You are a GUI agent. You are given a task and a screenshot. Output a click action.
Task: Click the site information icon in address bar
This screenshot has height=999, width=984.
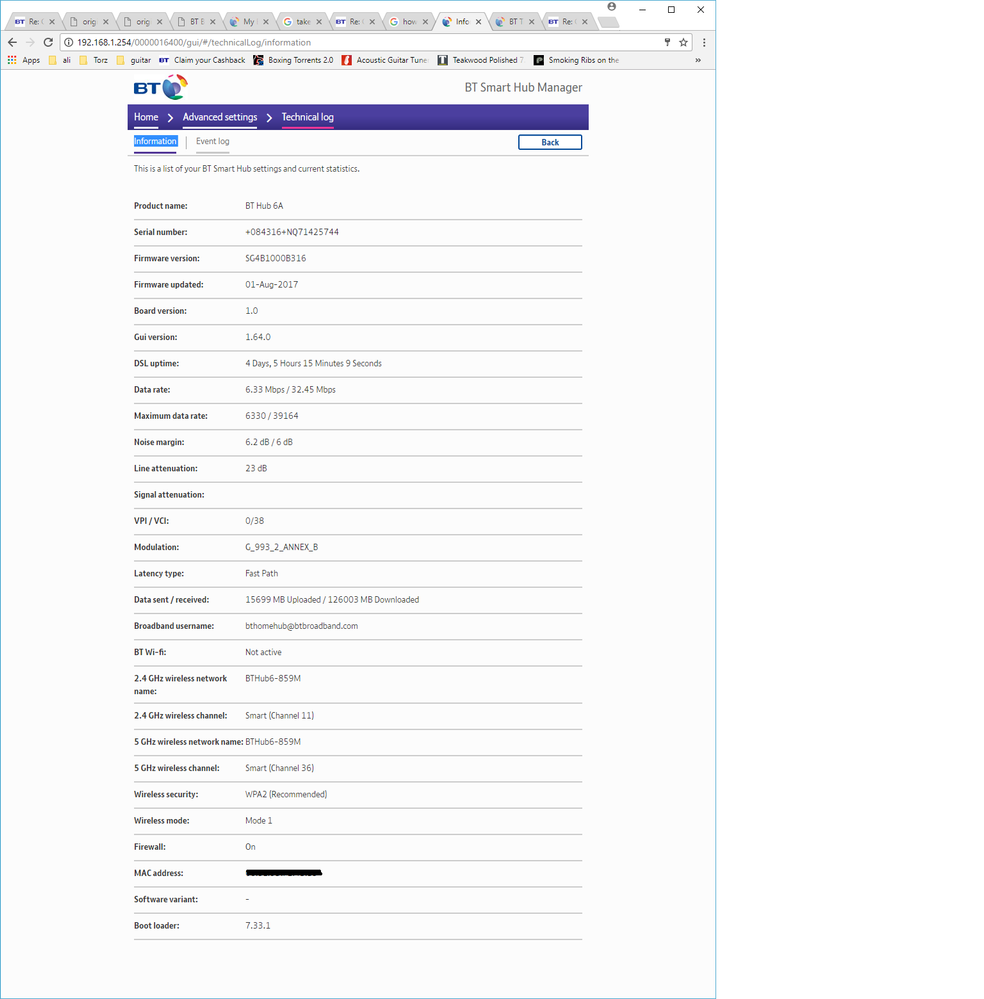tap(69, 43)
